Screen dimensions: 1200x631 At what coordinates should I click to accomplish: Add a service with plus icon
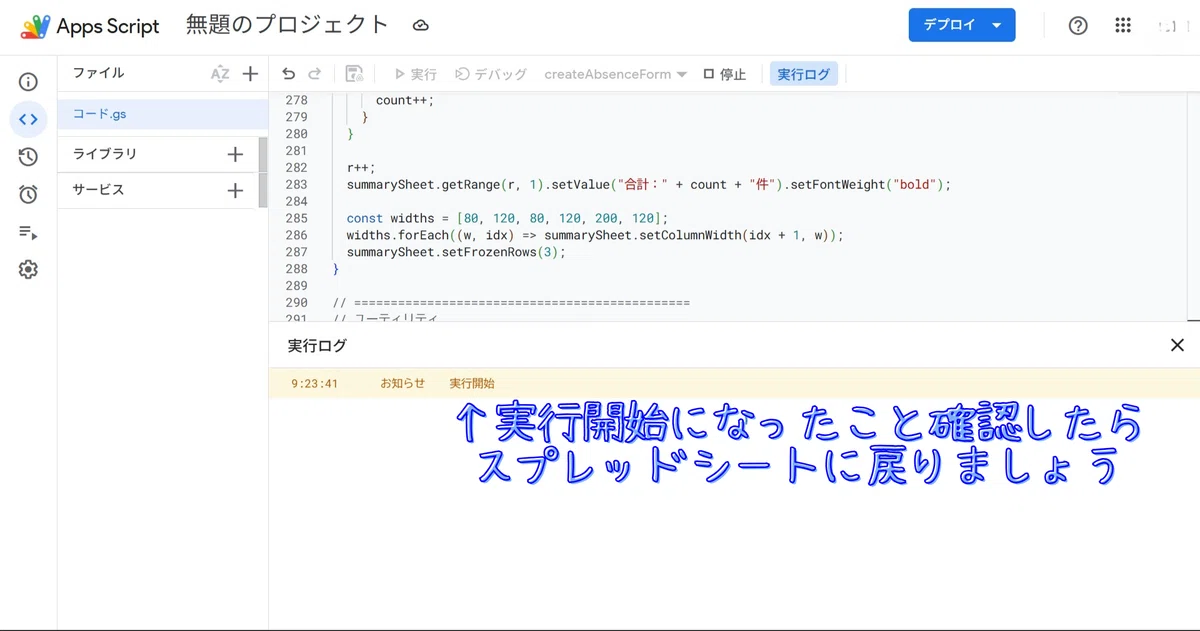235,190
